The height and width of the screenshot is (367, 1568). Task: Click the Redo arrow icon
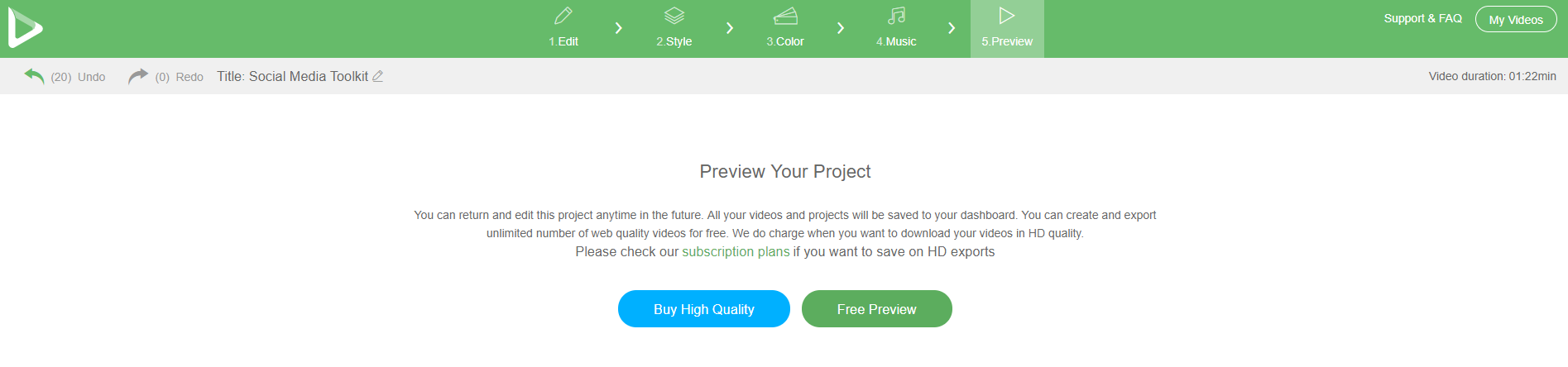tap(138, 76)
